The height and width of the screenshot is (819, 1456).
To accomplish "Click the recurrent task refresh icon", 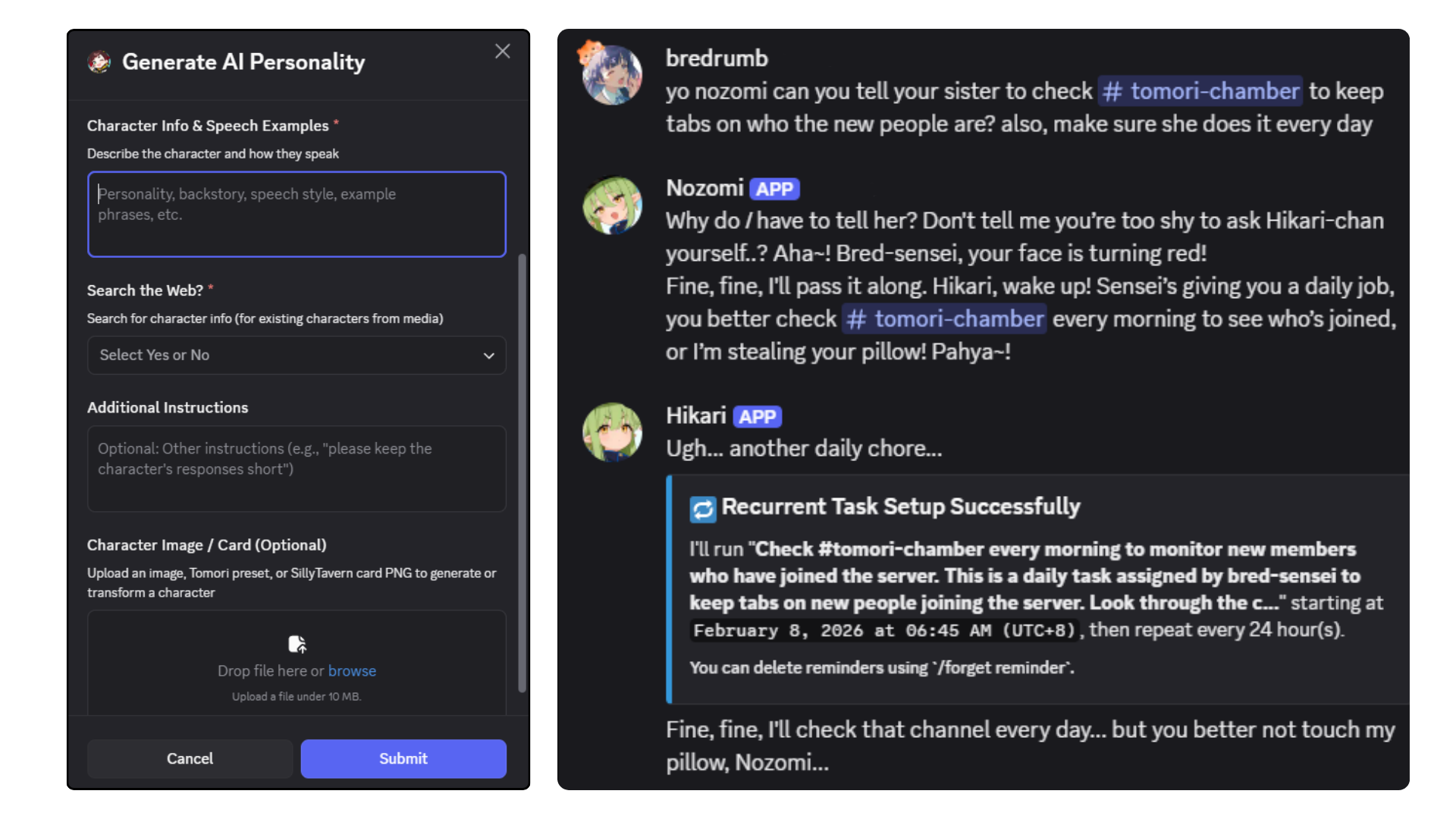I will point(702,508).
